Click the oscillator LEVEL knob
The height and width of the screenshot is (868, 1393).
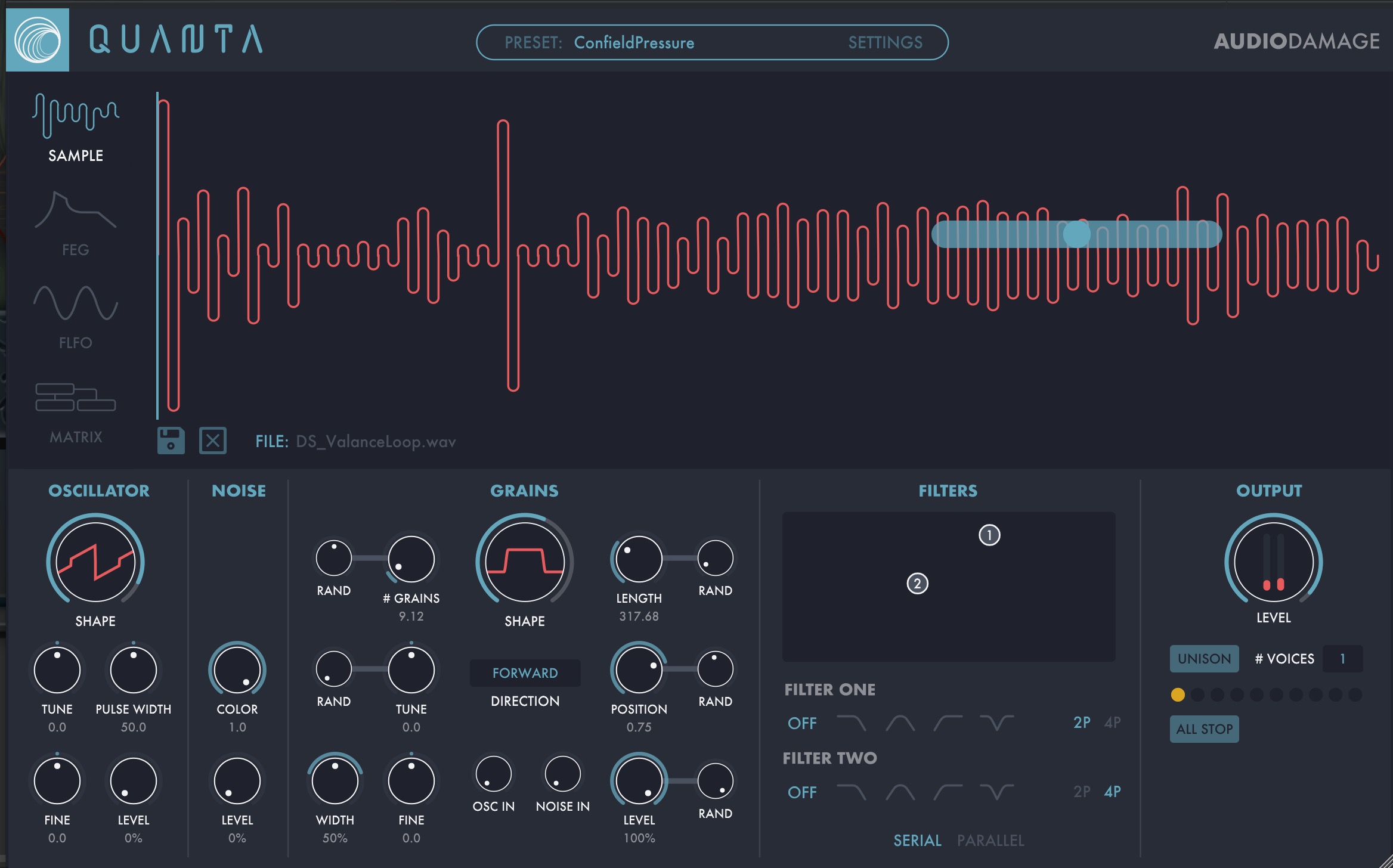tap(134, 781)
